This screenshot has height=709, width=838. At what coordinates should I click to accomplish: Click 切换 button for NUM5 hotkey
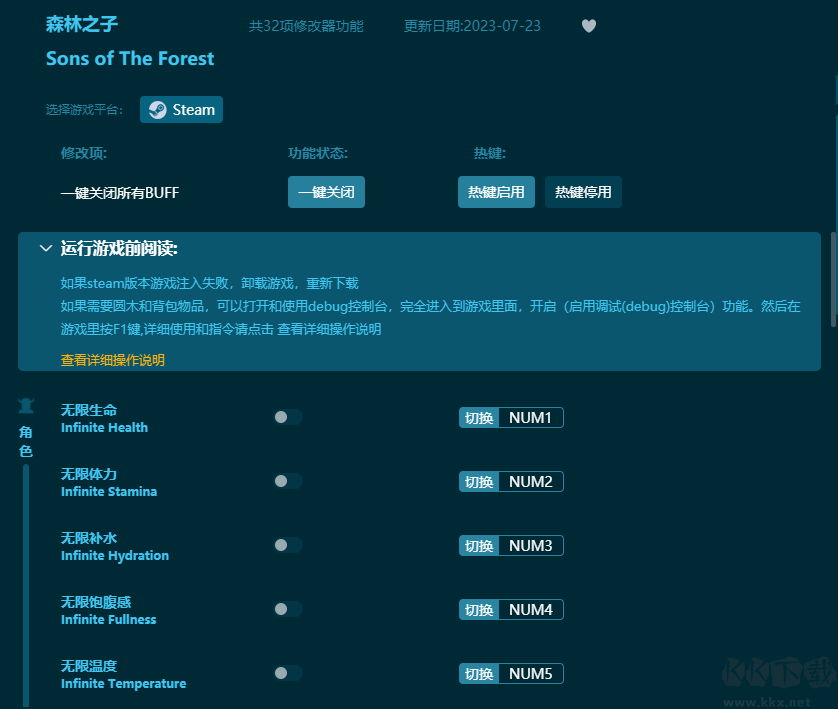point(479,674)
